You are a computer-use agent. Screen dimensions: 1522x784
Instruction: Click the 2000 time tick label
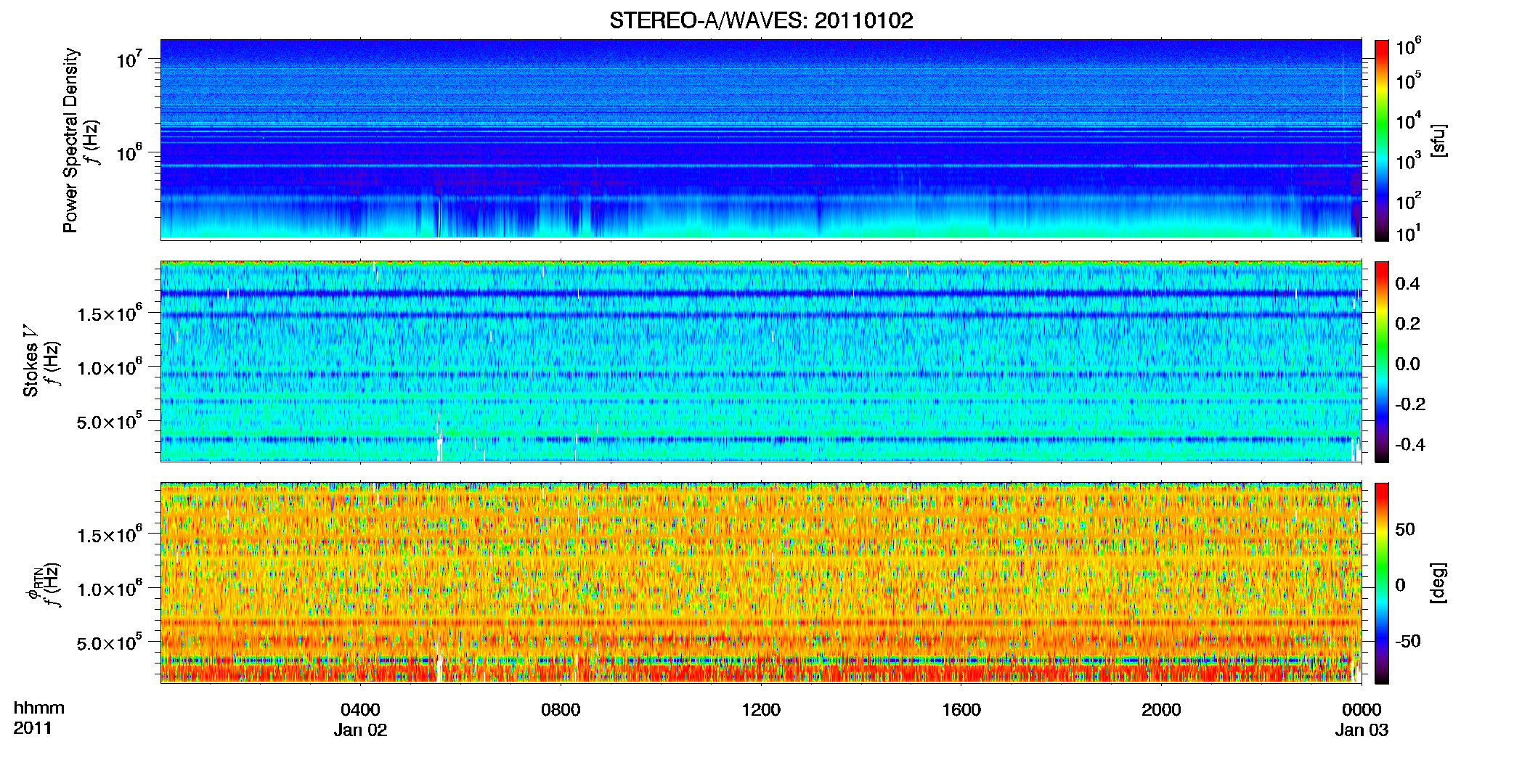click(x=1161, y=709)
